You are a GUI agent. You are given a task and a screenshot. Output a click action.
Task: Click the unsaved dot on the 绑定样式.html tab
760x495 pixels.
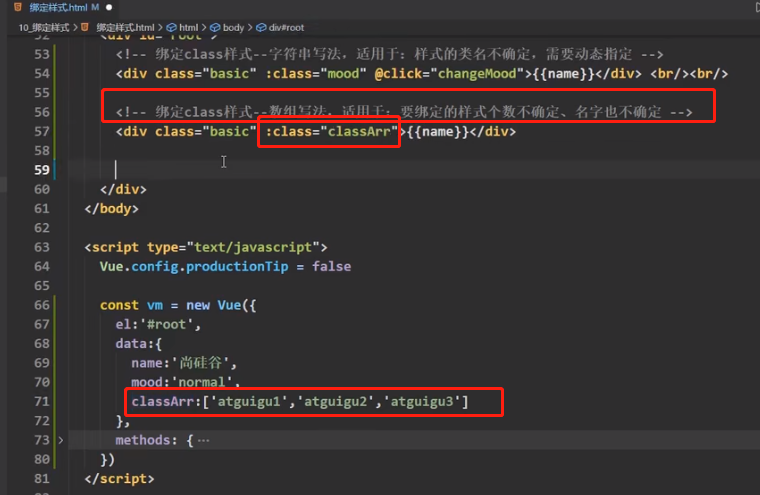tap(109, 7)
